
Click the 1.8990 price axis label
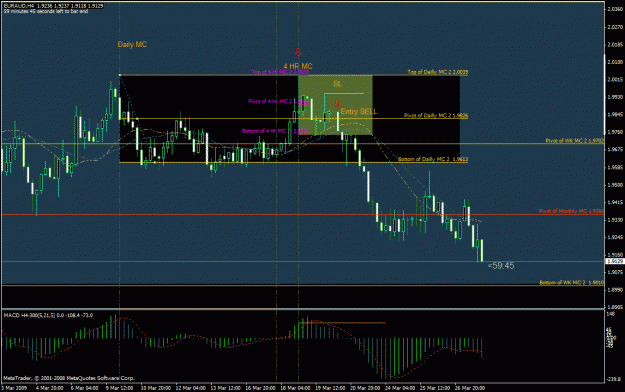tap(615, 290)
